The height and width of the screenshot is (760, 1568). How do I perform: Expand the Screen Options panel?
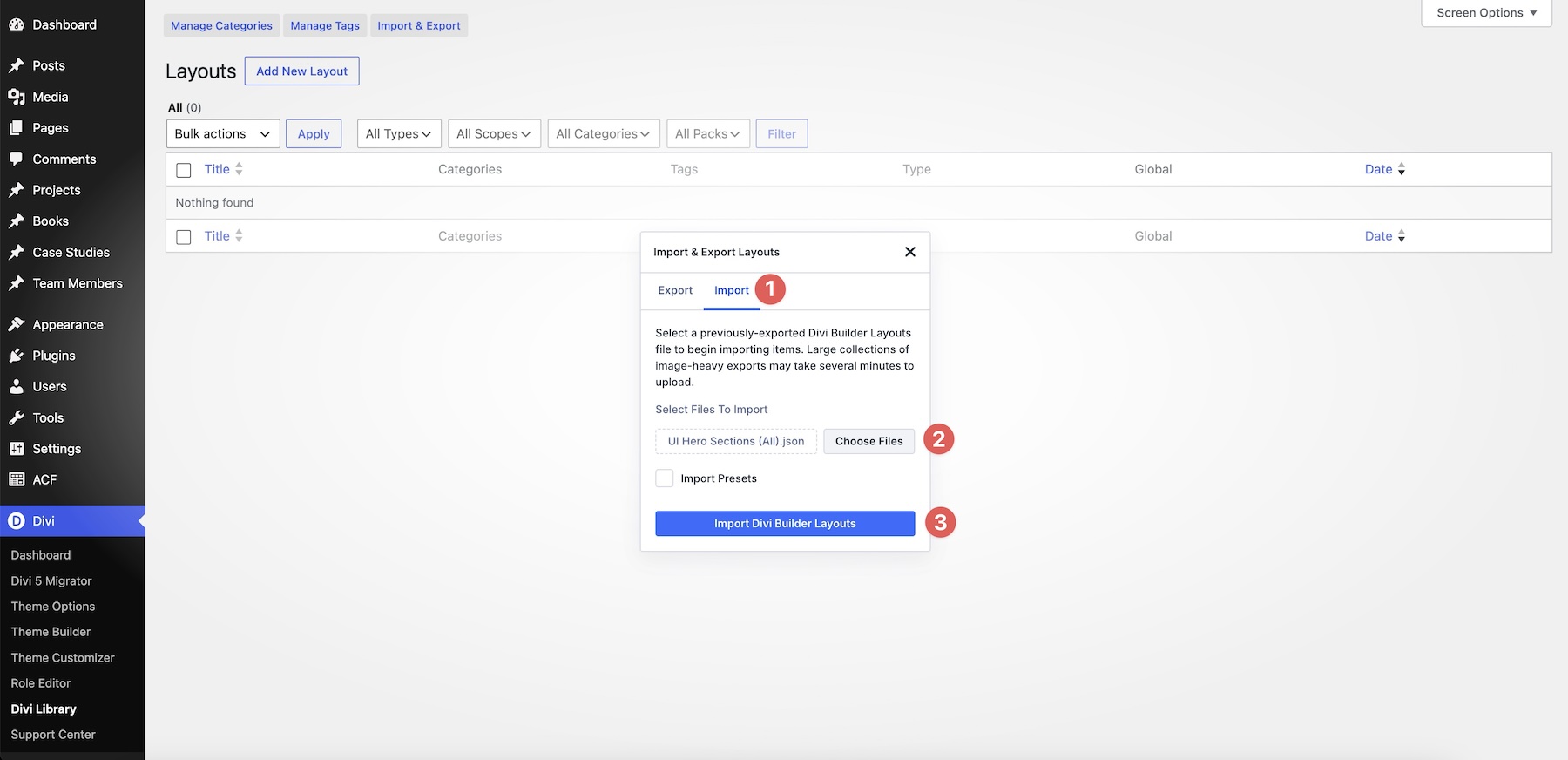1486,13
